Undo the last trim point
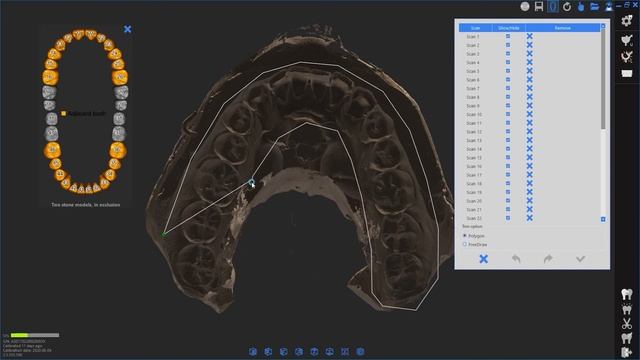Screen dimensions: 640x360 click(x=516, y=259)
